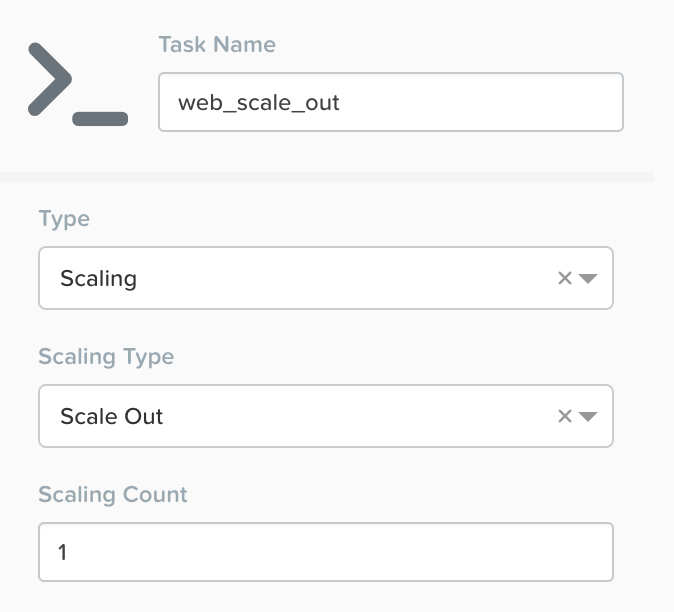Open the Scaling Type combo box
The height and width of the screenshot is (612, 674).
326,416
